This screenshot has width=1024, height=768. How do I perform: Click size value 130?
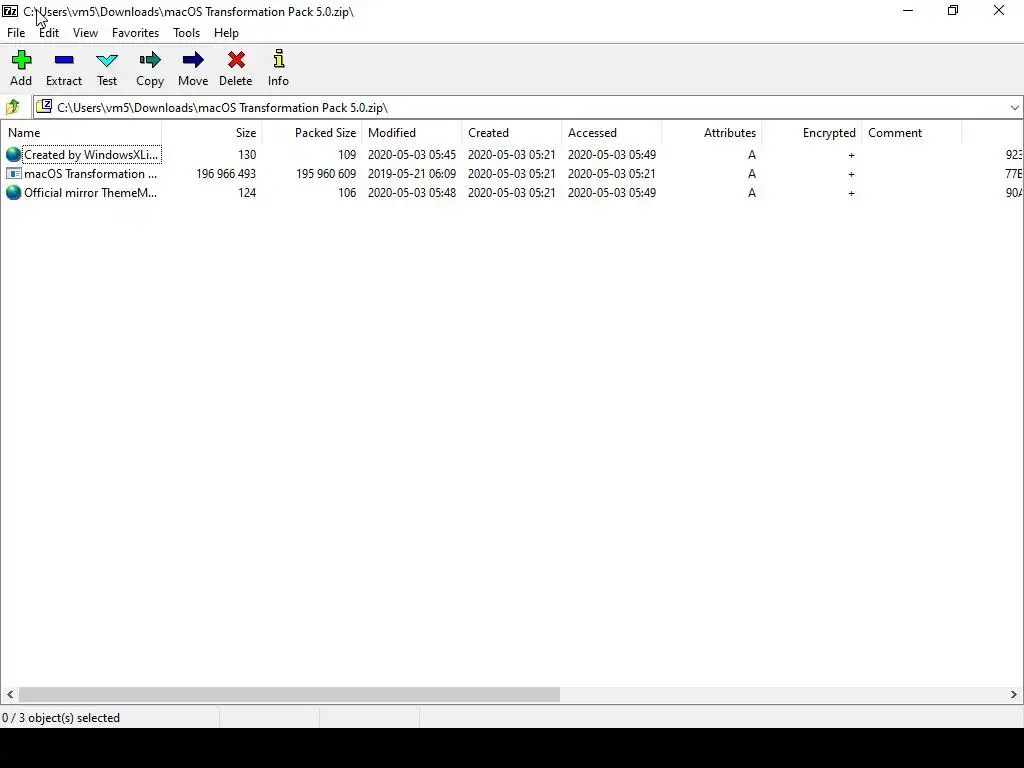point(247,155)
